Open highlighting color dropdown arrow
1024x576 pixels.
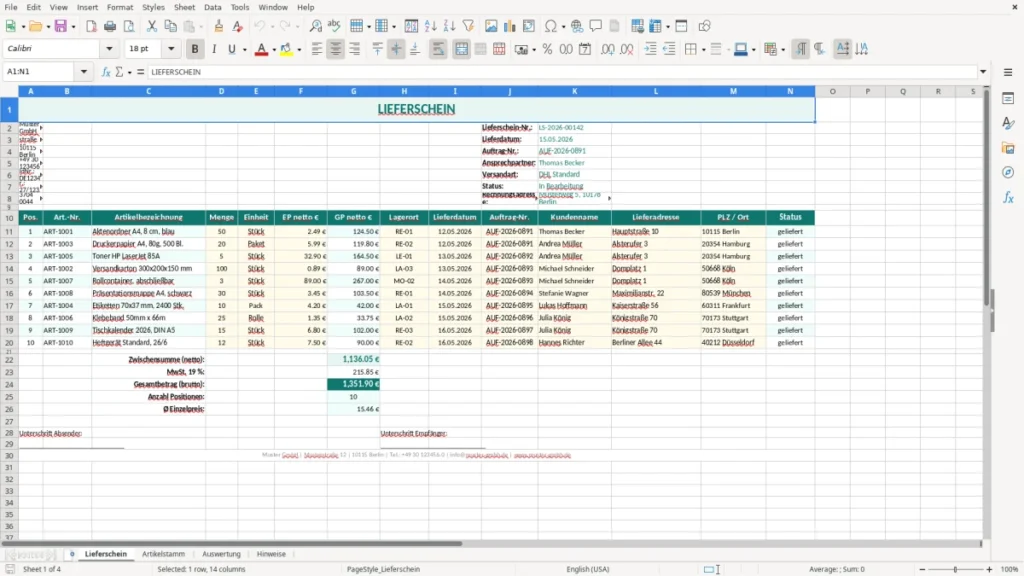click(299, 50)
